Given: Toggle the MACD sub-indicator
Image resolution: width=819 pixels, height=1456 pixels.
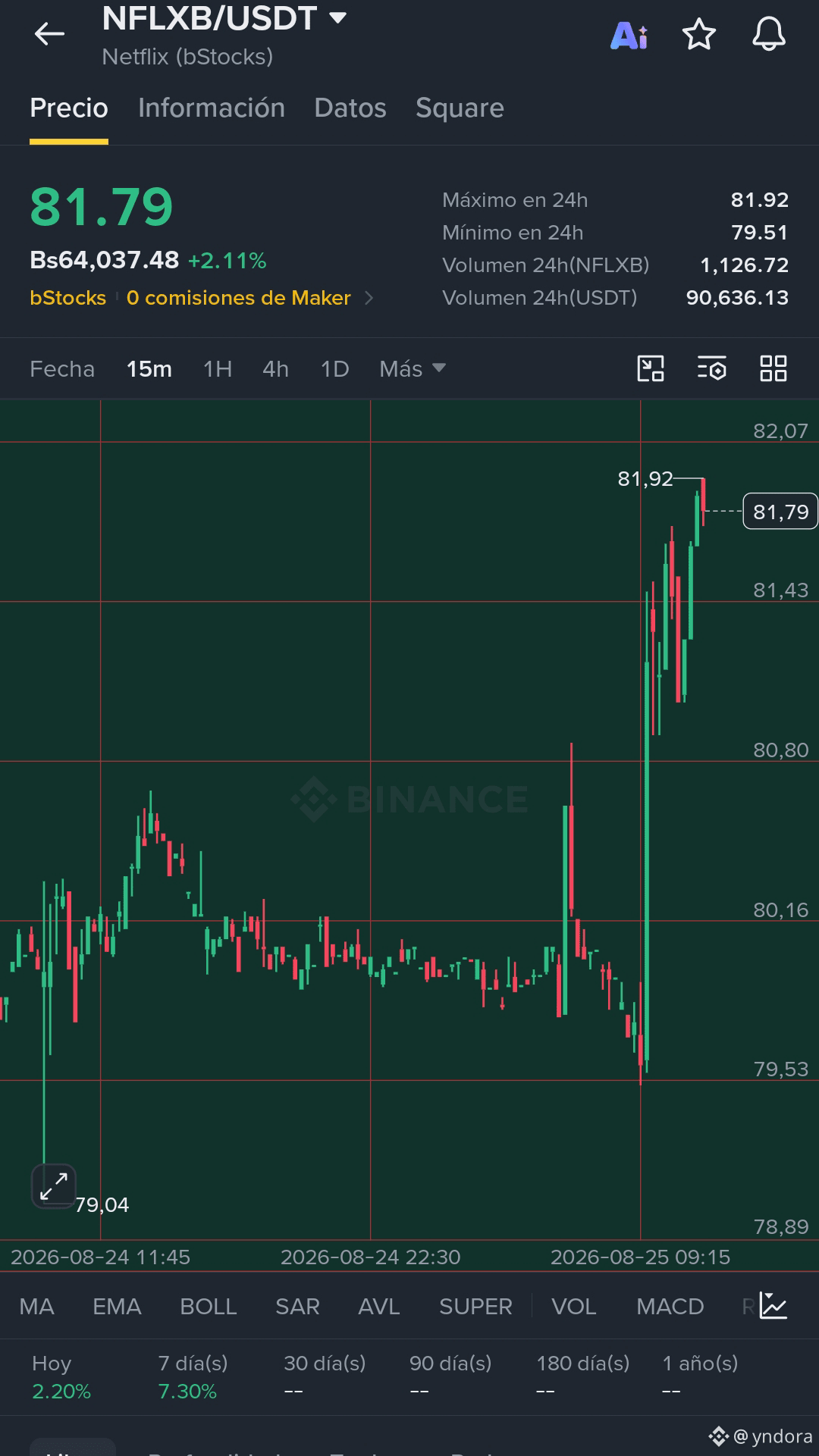Looking at the screenshot, I should pyautogui.click(x=670, y=1307).
